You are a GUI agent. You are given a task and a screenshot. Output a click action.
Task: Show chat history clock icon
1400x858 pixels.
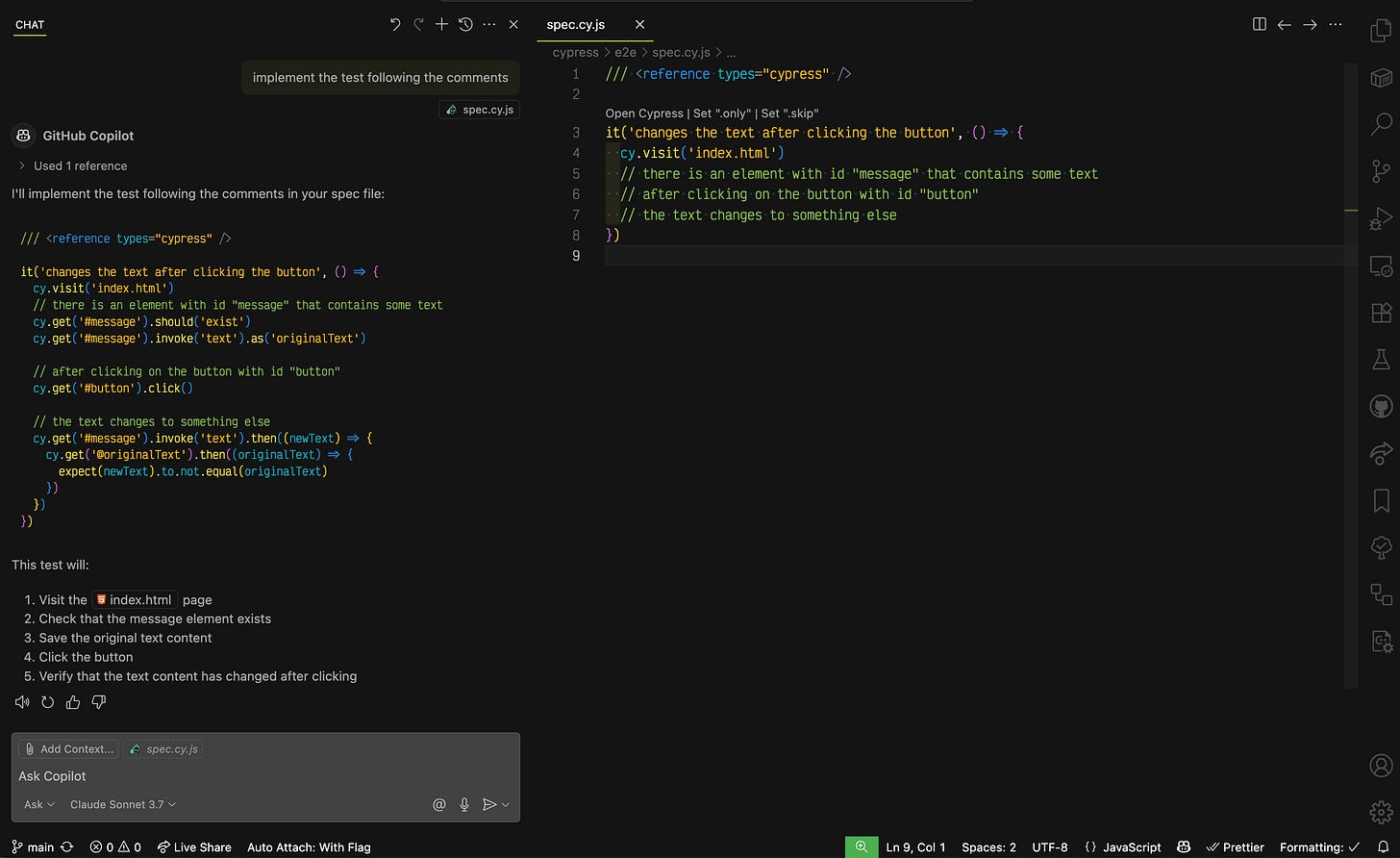pos(465,25)
